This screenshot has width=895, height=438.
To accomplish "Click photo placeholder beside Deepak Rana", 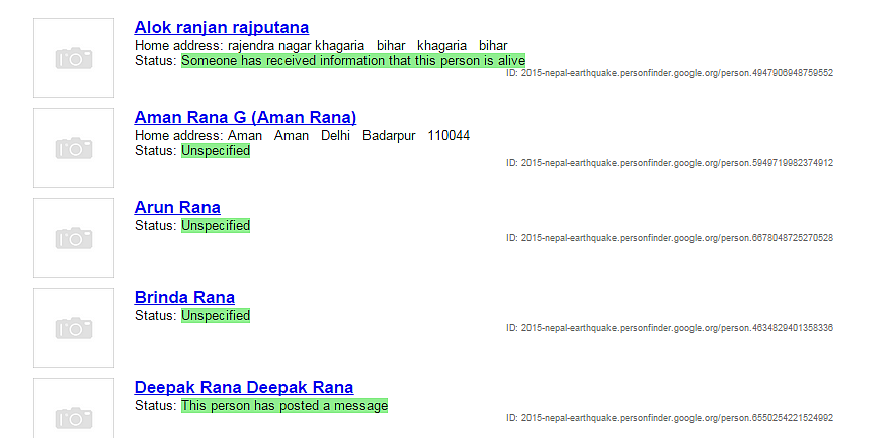I will (x=74, y=408).
